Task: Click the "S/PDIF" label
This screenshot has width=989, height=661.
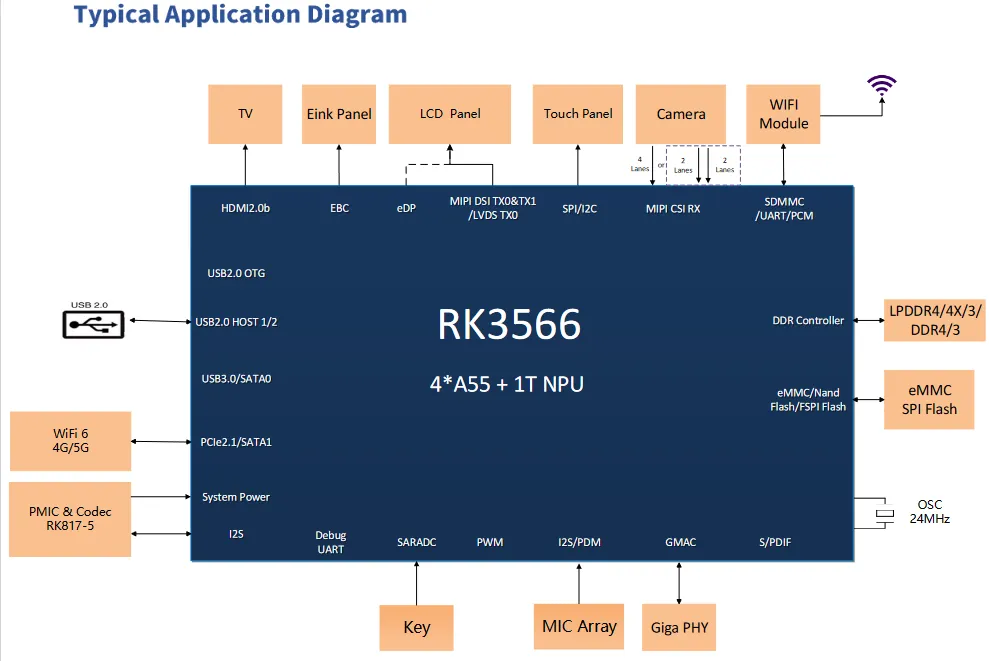Action: pos(775,542)
